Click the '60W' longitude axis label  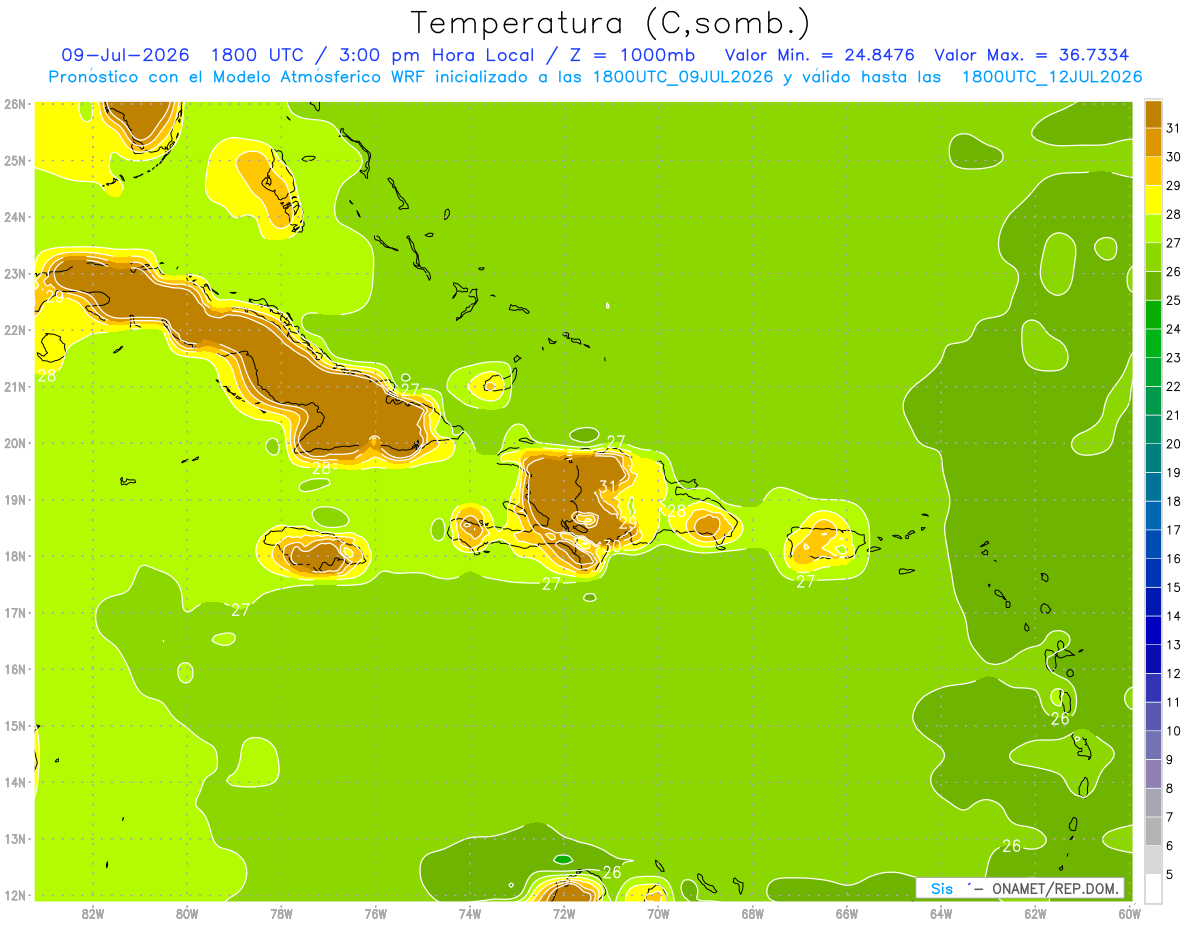pyautogui.click(x=1128, y=913)
